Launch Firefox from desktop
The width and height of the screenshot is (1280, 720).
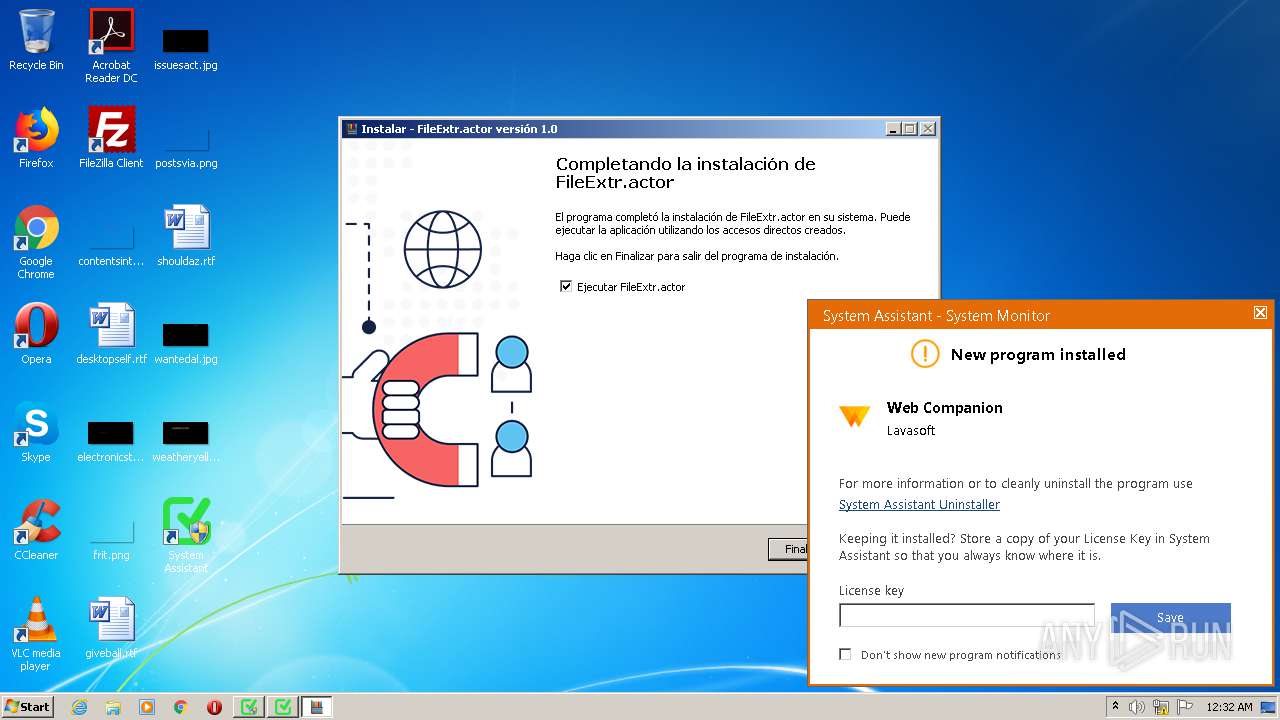point(36,137)
